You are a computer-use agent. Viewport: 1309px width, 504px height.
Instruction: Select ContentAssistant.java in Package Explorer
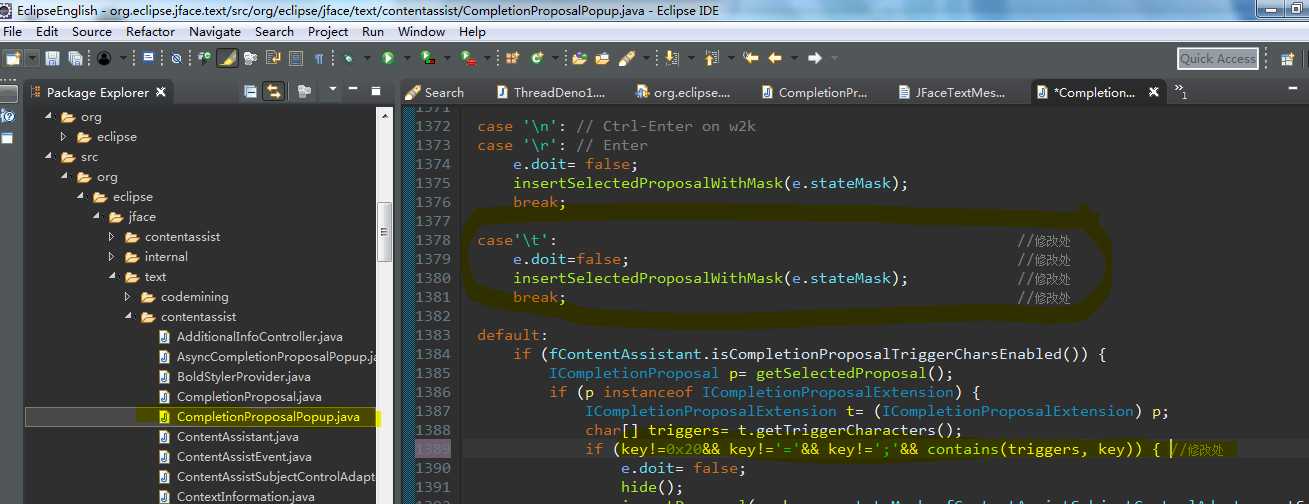[237, 437]
